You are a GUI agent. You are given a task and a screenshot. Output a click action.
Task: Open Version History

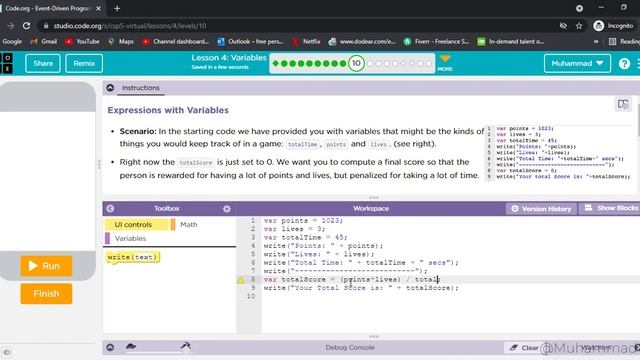[x=542, y=209]
